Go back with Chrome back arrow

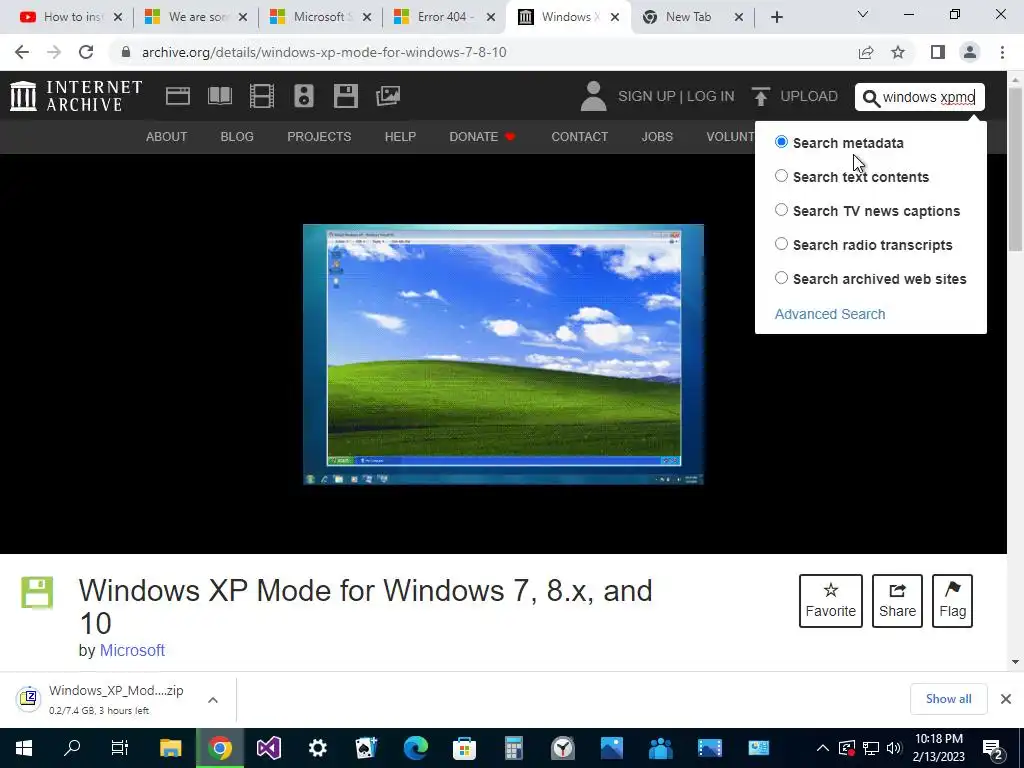22,52
